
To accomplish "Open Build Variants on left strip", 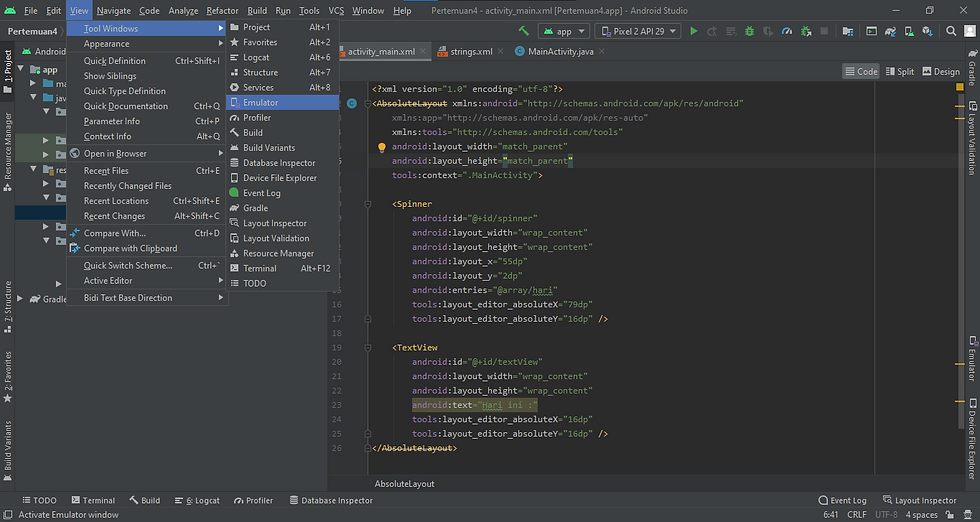I will click(8, 450).
